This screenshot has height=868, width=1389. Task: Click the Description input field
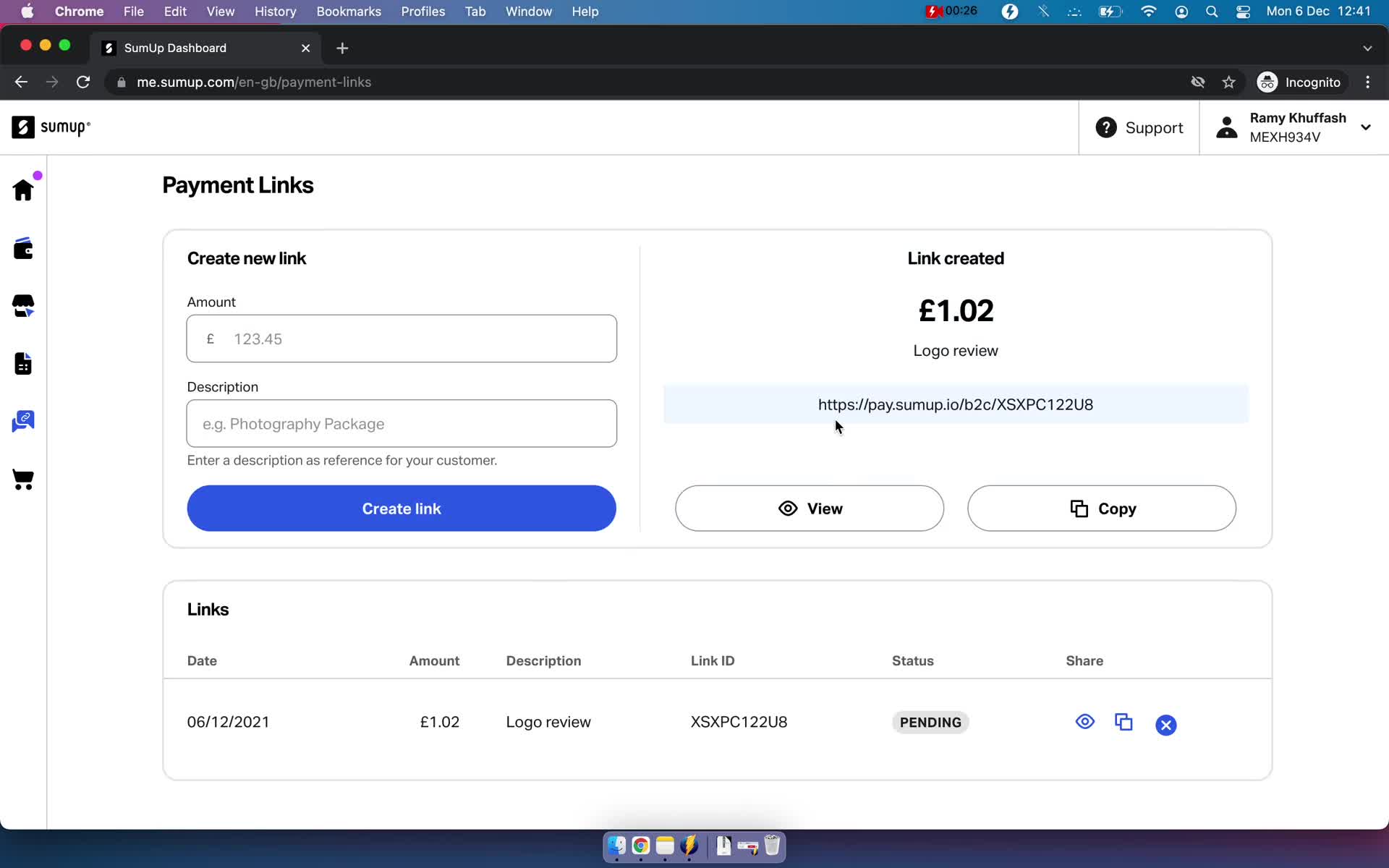[401, 424]
